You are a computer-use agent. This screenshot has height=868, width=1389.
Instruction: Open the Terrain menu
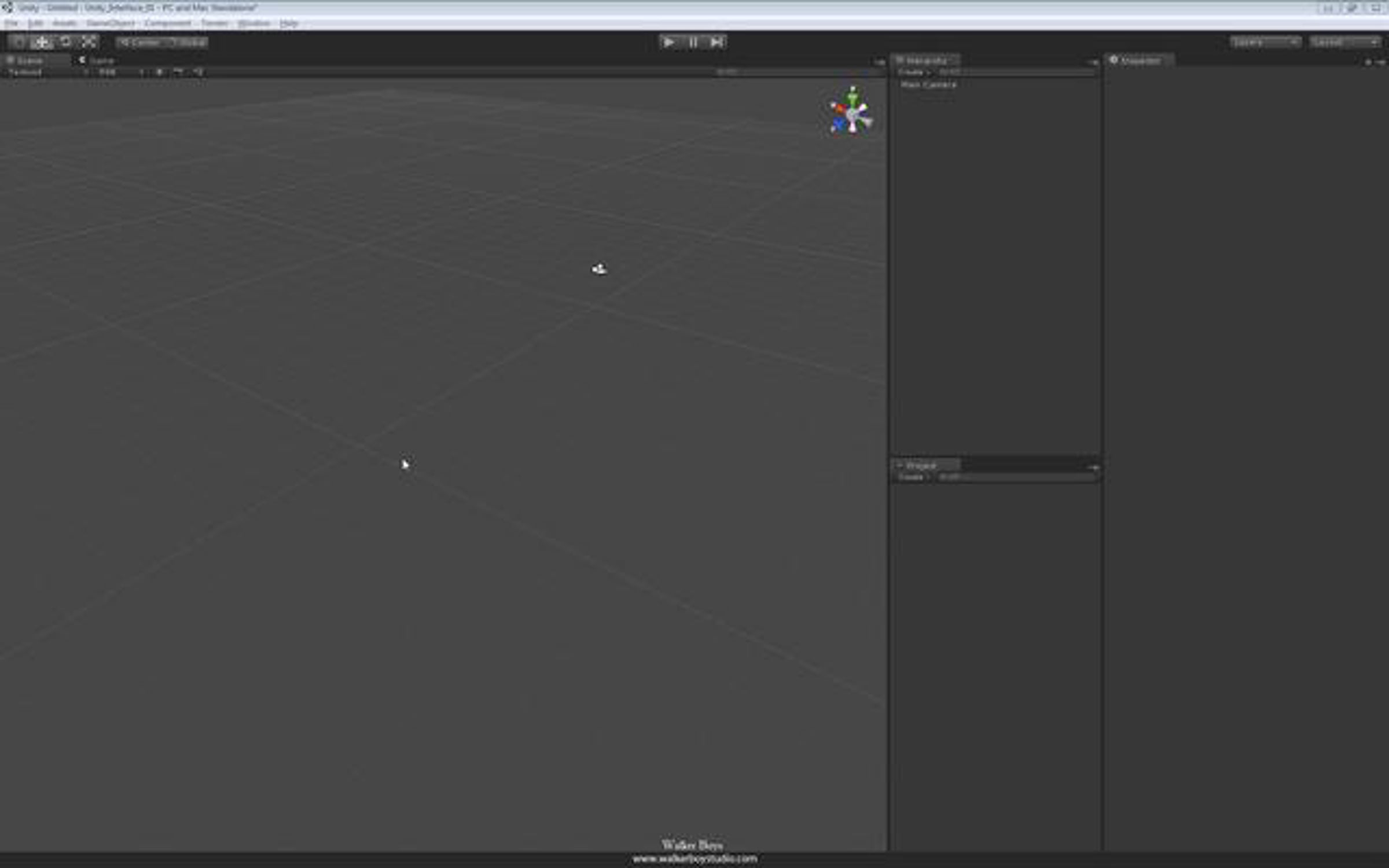pyautogui.click(x=215, y=24)
